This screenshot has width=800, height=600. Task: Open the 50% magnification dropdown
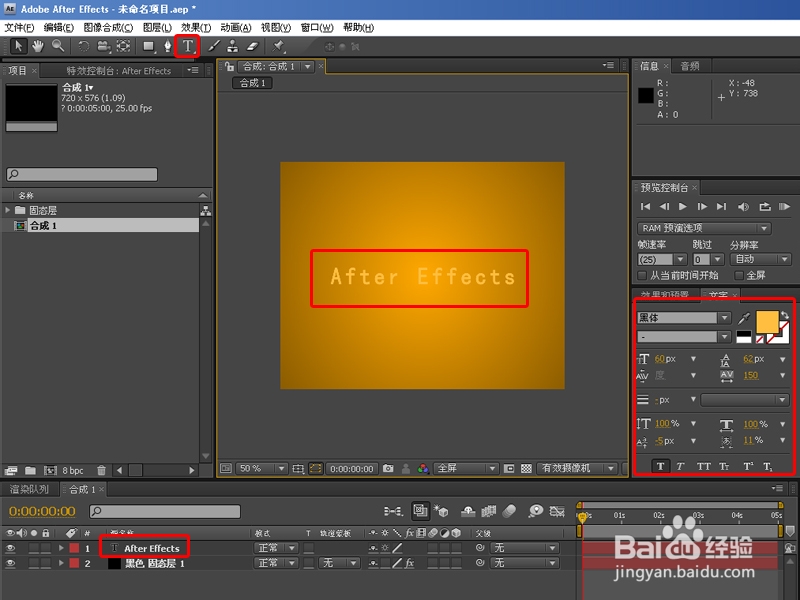pos(261,468)
